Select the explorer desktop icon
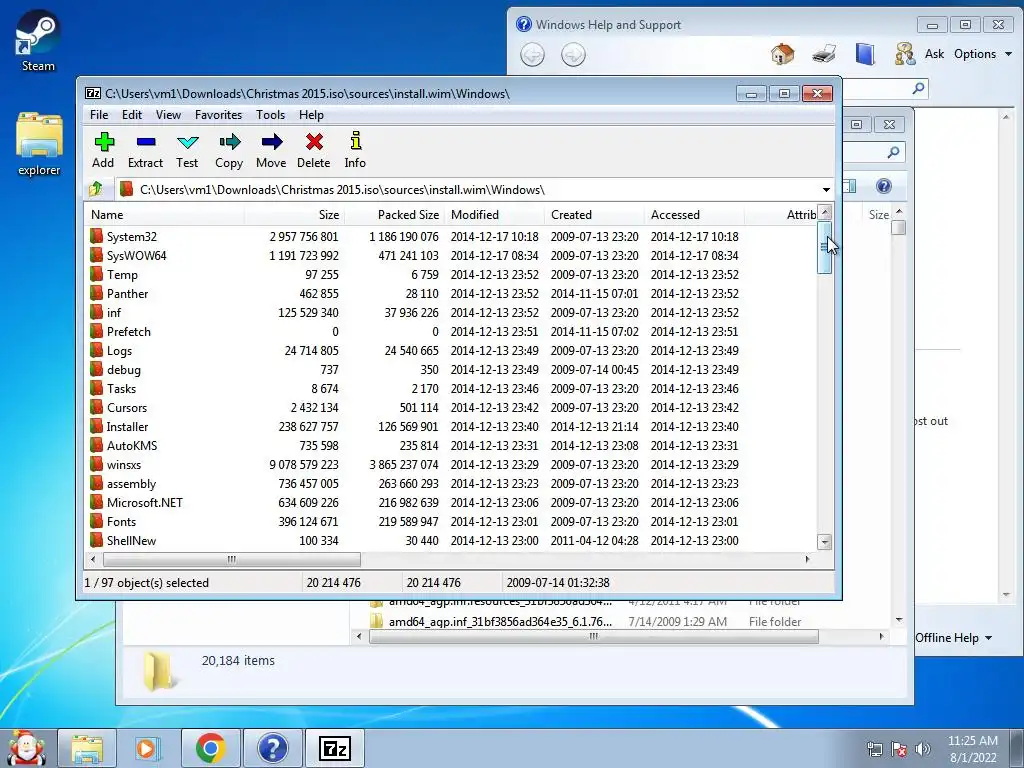 tap(39, 144)
